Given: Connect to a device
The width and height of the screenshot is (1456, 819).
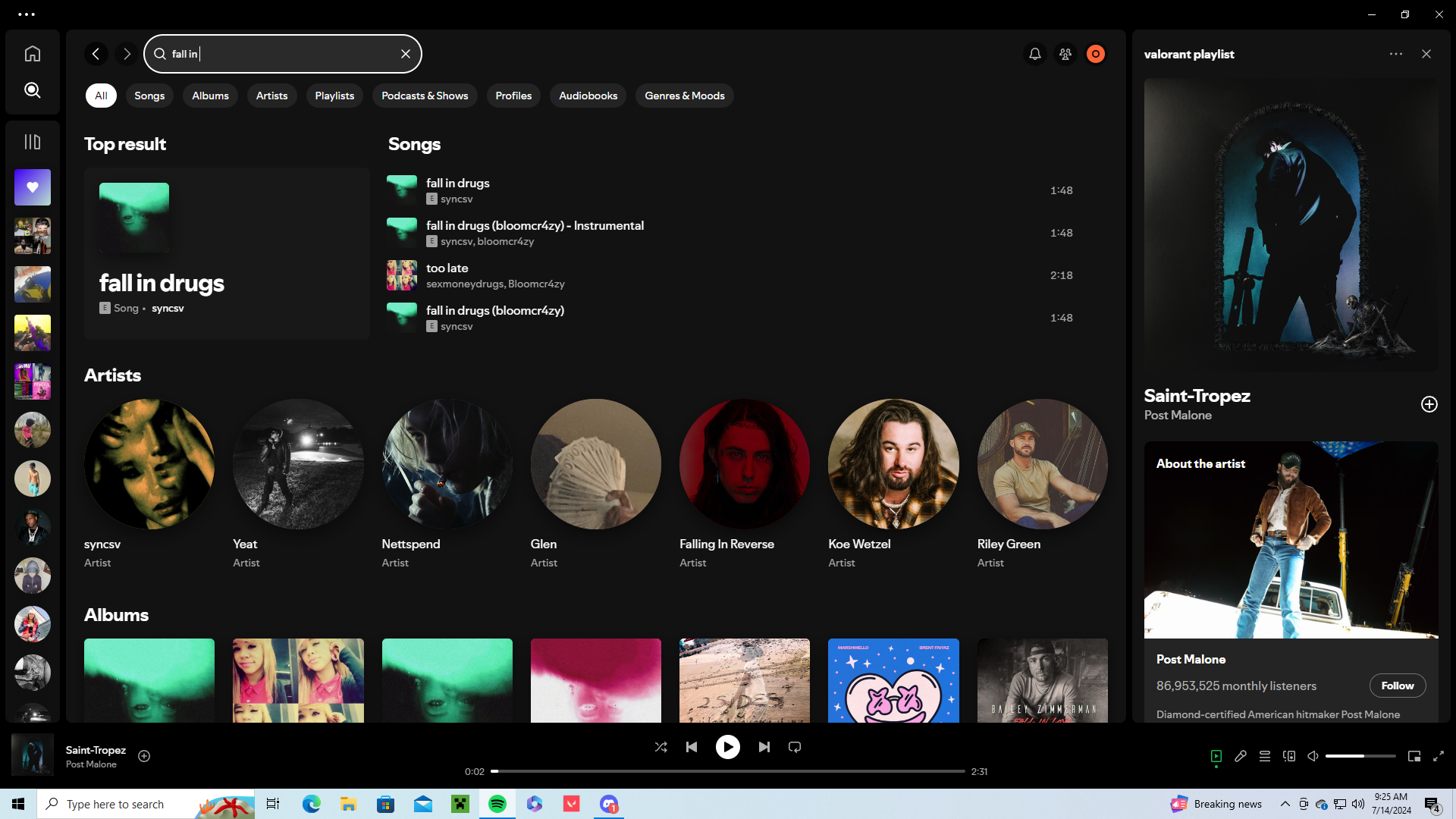Looking at the screenshot, I should tap(1289, 756).
